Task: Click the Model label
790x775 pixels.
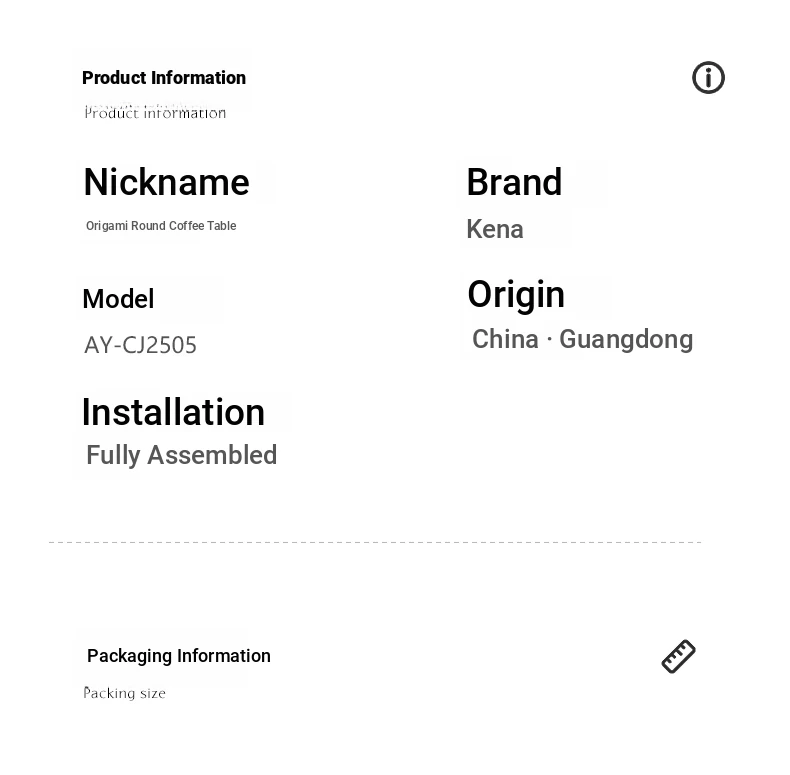Action: tap(118, 299)
